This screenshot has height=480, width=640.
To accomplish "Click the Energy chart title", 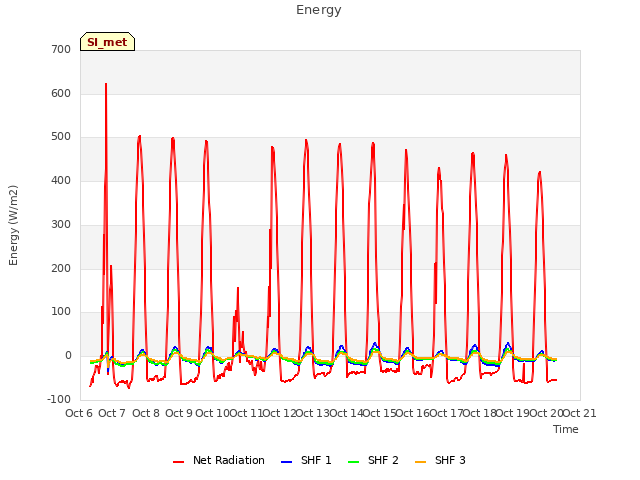I will coord(319,10).
